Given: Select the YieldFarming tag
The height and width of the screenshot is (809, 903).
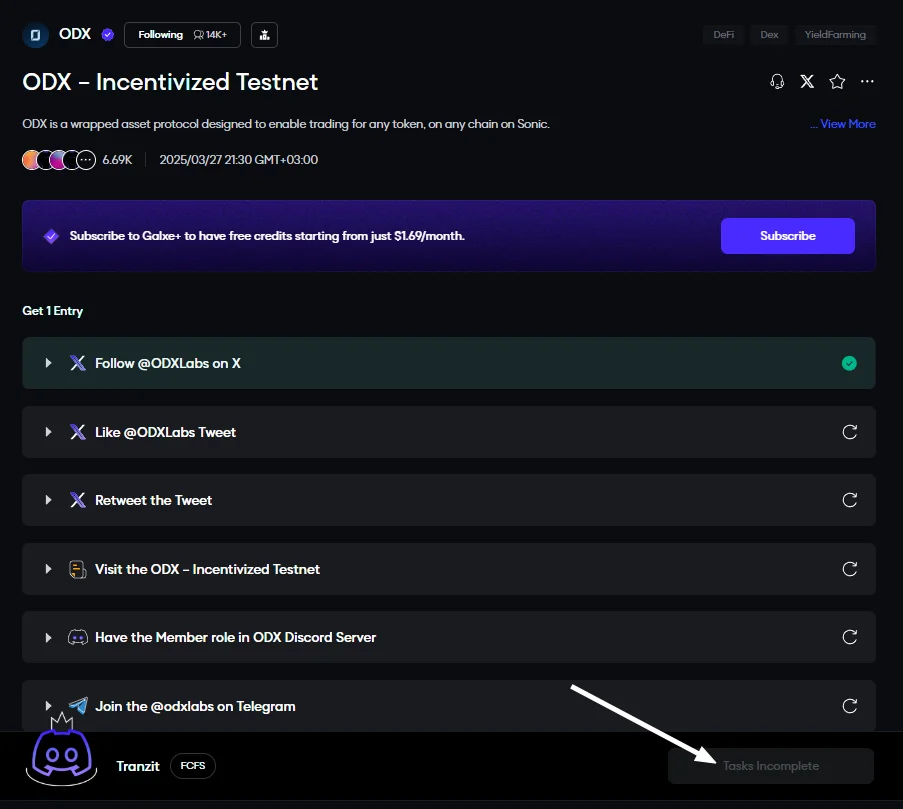Looking at the screenshot, I should click(x=835, y=35).
